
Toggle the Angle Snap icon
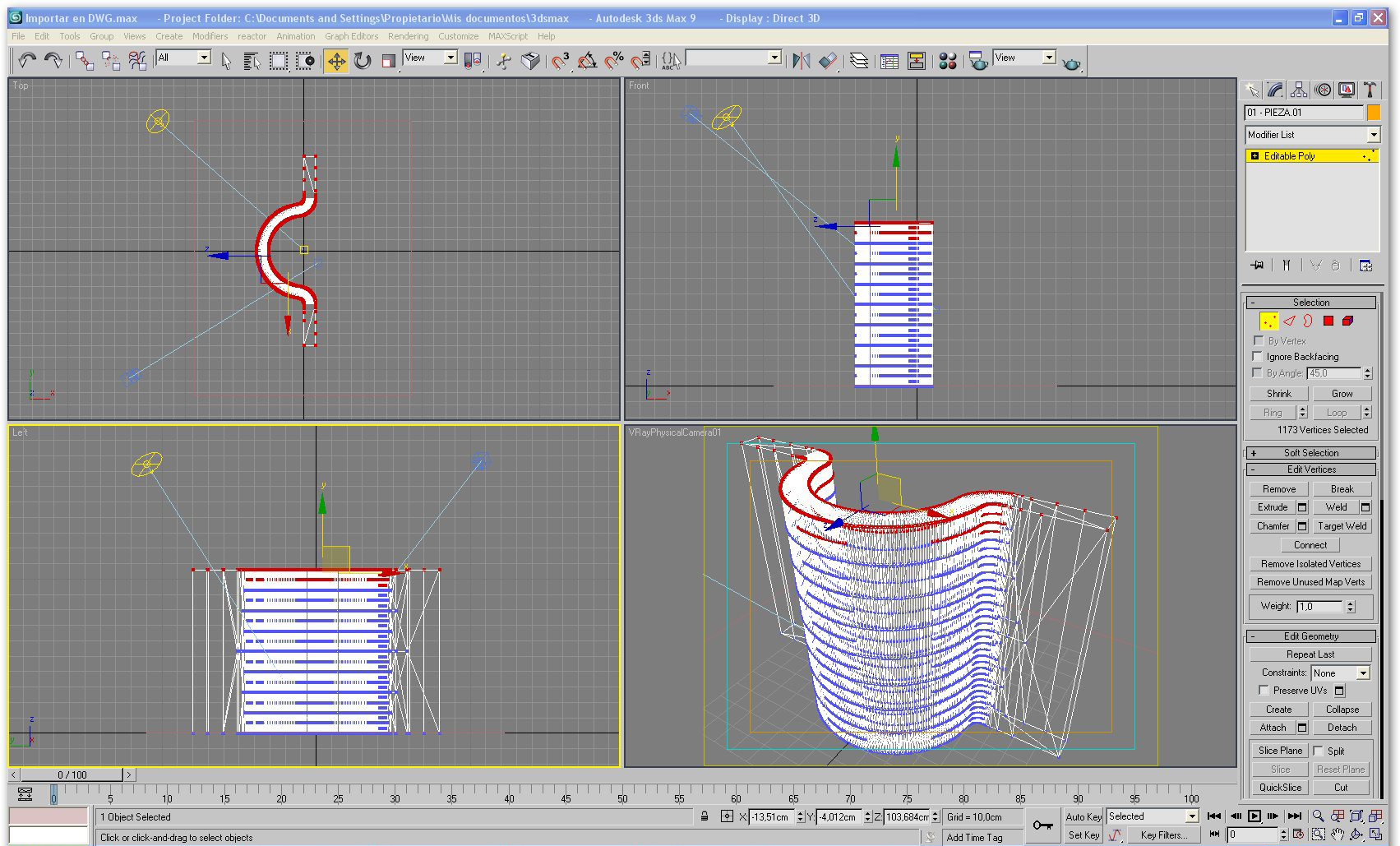tap(587, 61)
